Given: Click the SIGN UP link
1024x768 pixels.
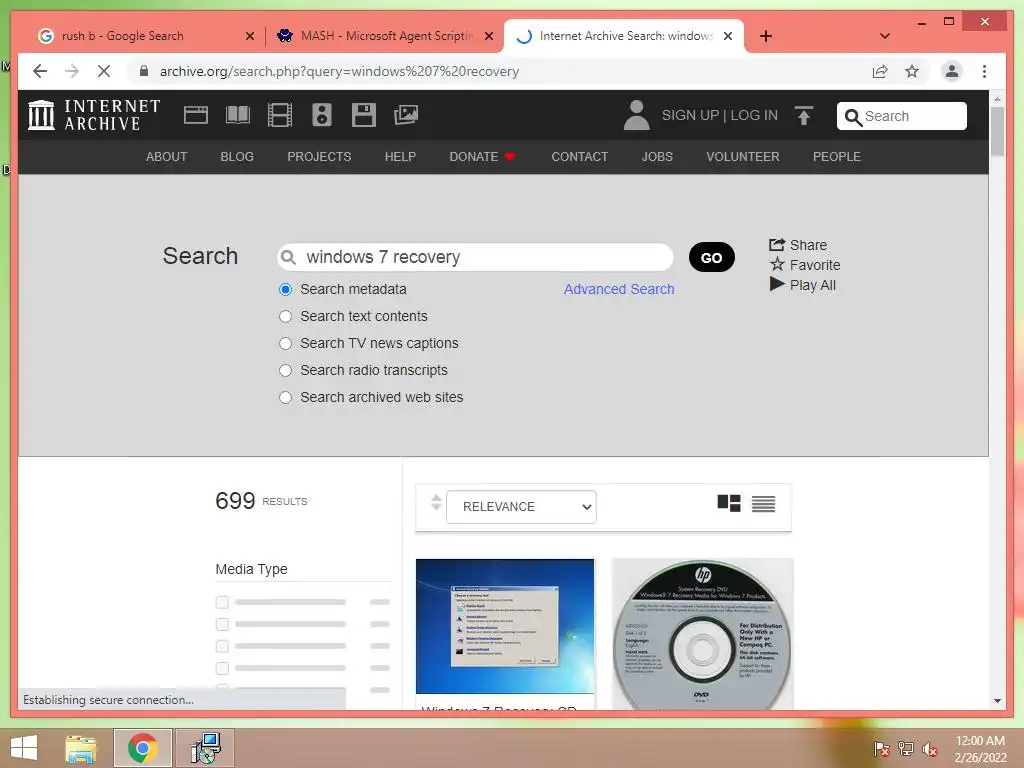Looking at the screenshot, I should pos(690,116).
